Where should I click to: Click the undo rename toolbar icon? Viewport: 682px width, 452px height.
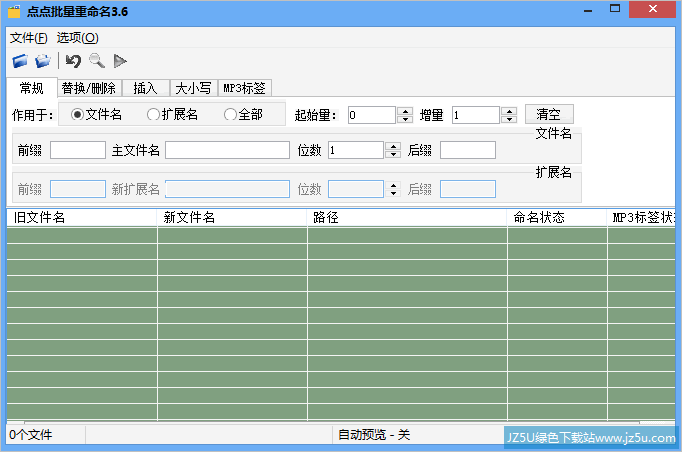click(x=73, y=61)
